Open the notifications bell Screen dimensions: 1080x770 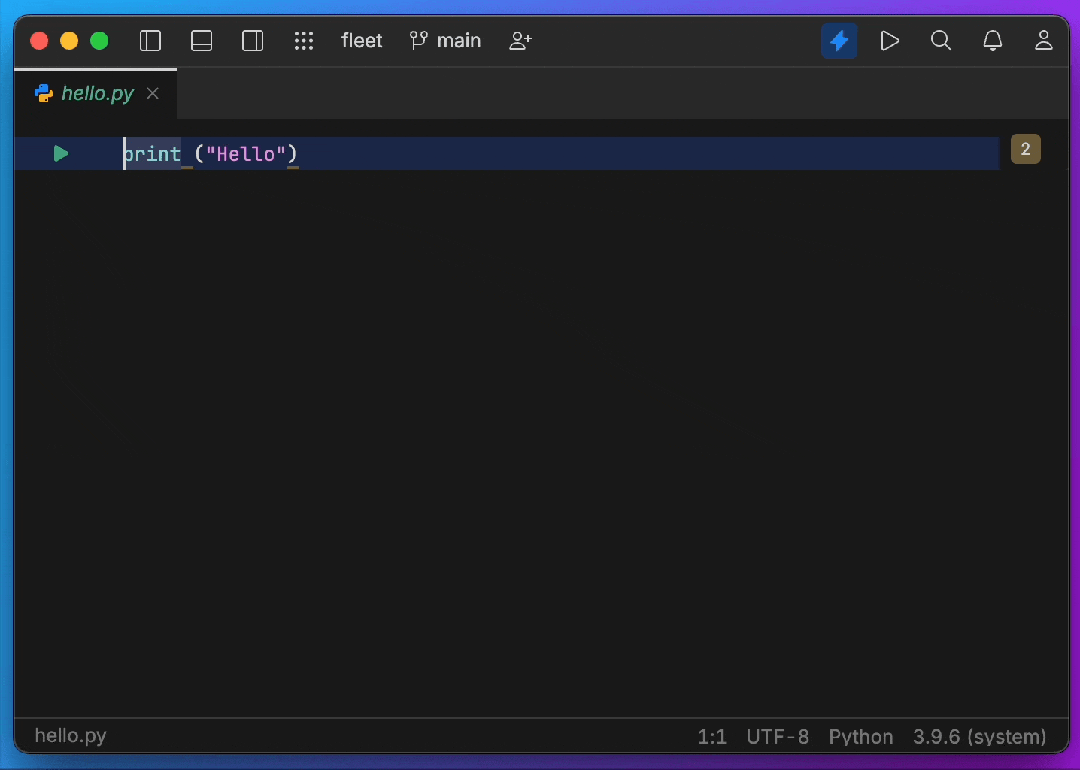pos(993,41)
